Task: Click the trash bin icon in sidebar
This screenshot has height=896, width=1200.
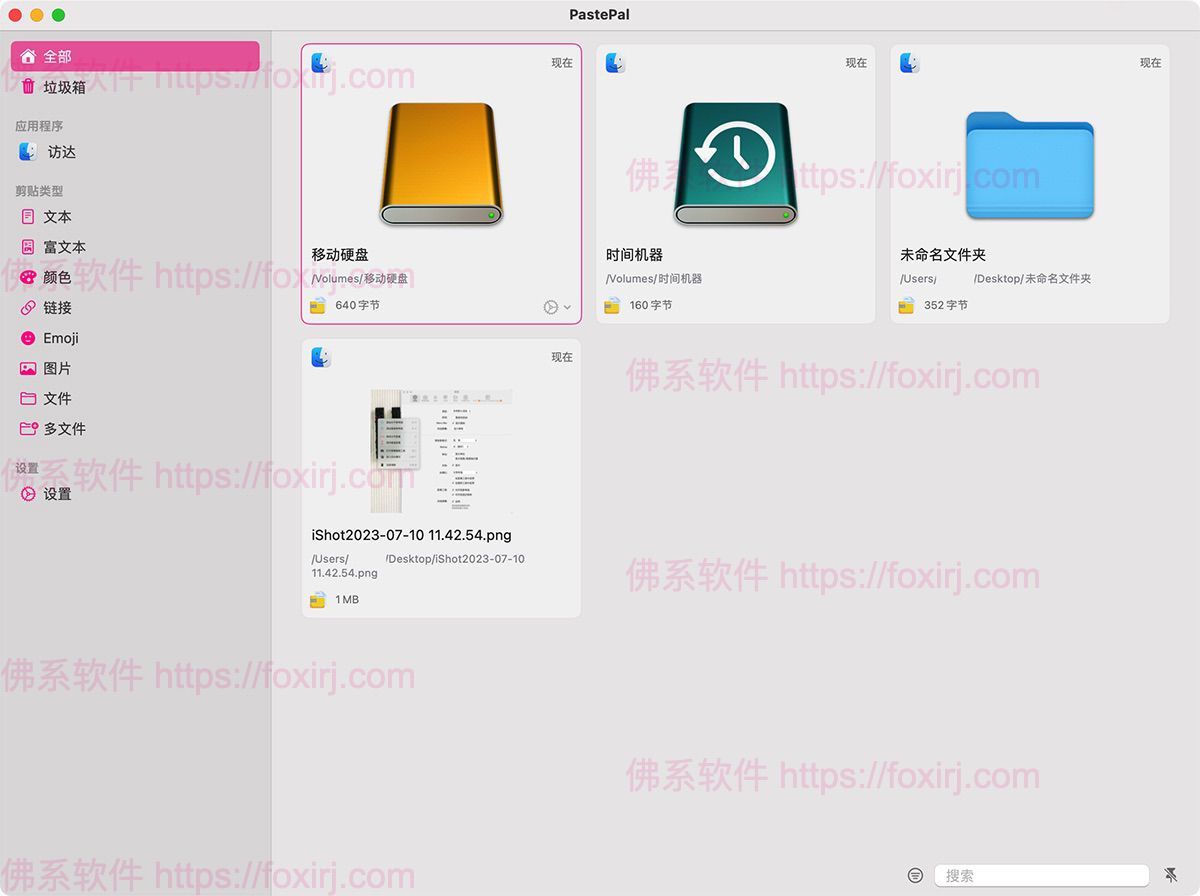Action: click(x=28, y=87)
